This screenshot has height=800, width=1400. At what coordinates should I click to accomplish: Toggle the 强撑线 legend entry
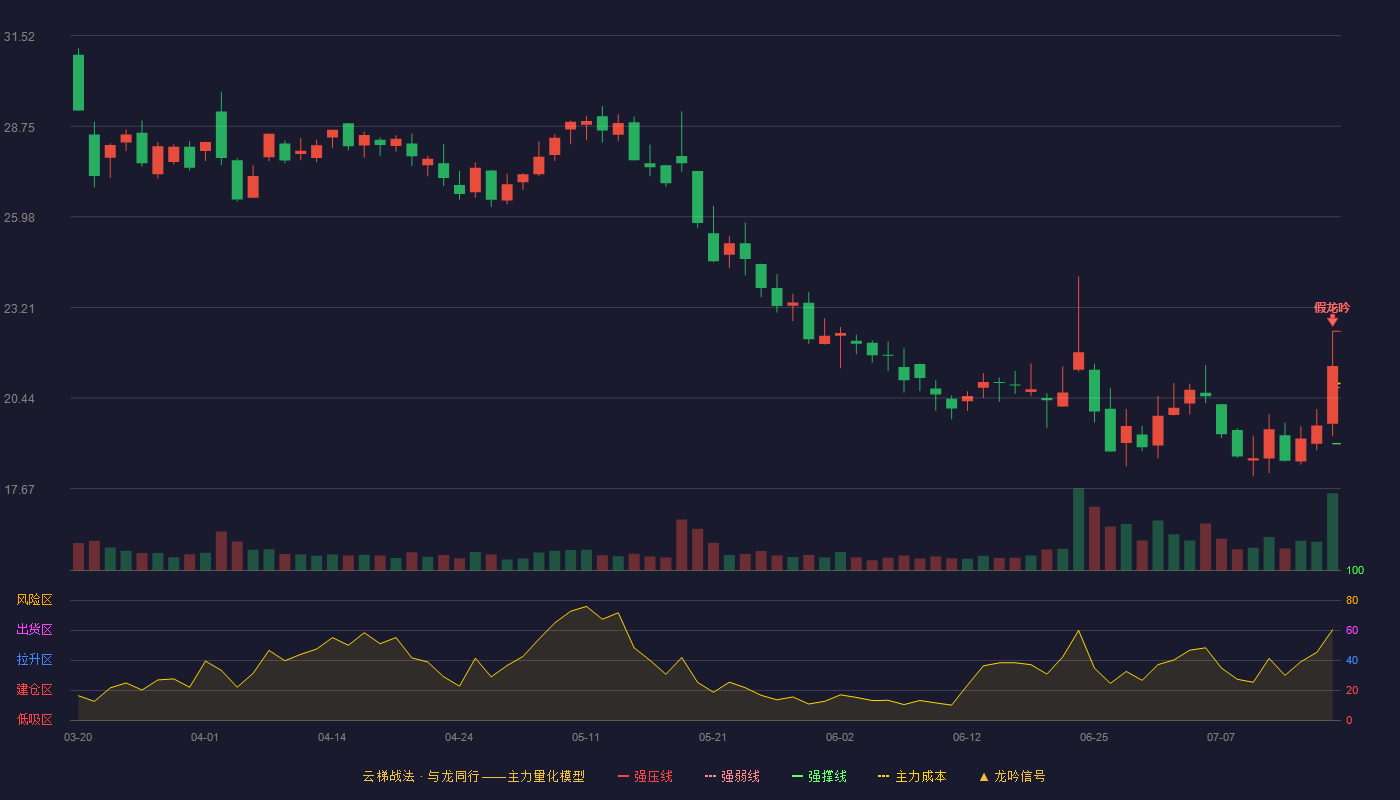[819, 776]
